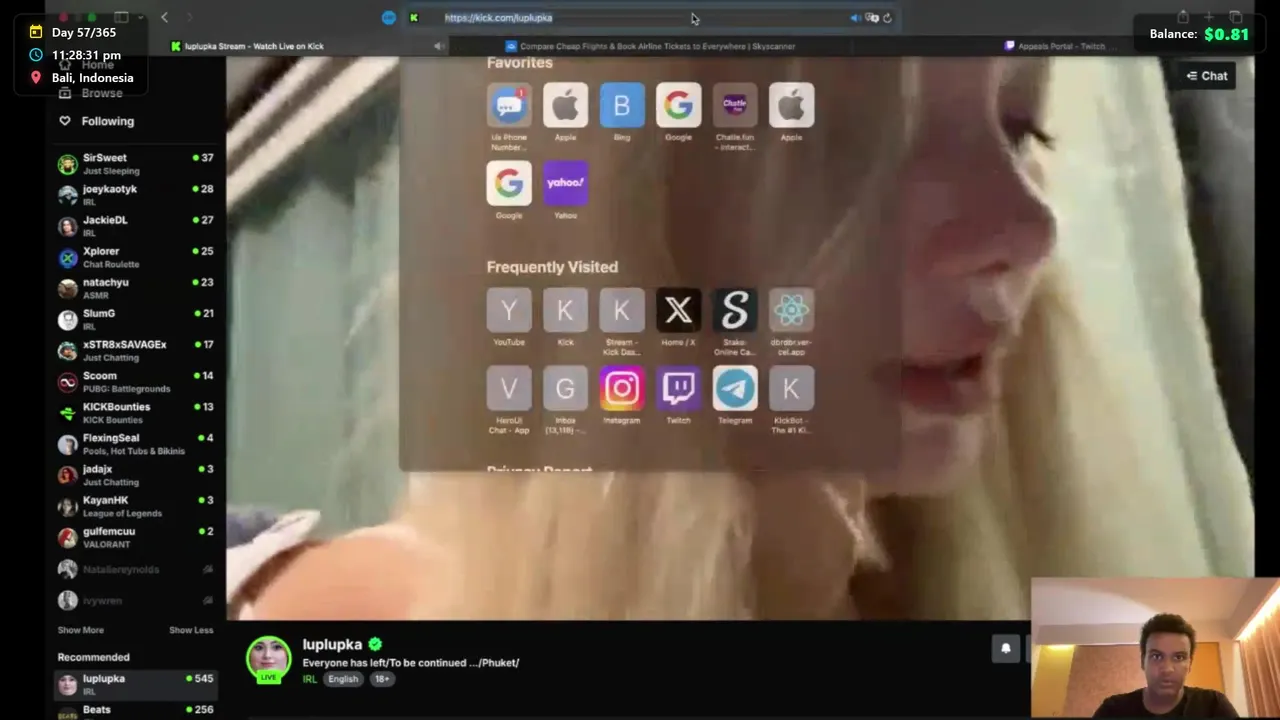Open the HeroUI Chat App tile
This screenshot has width=1280, height=720.
pos(509,389)
